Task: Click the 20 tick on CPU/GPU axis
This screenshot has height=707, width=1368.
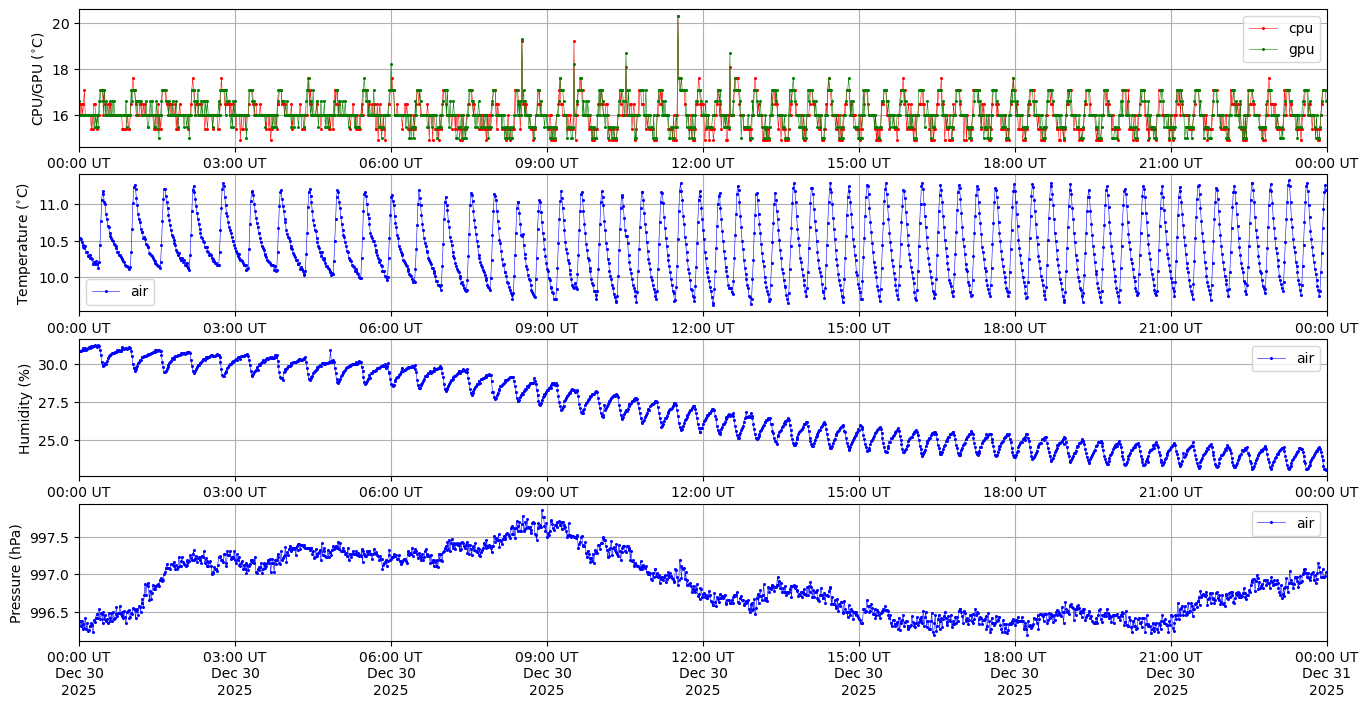Action: (60, 23)
